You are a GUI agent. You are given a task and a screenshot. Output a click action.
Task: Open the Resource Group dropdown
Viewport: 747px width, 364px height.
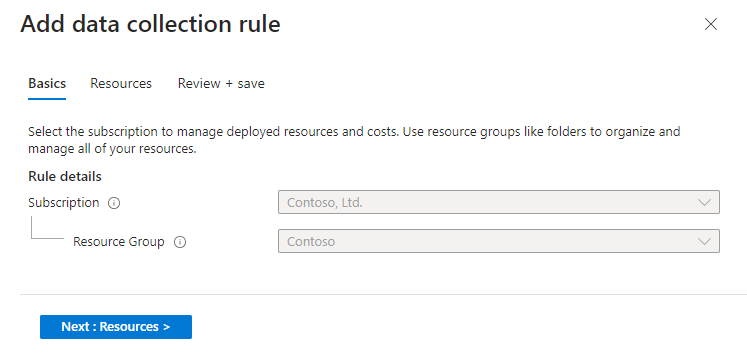[x=499, y=242]
